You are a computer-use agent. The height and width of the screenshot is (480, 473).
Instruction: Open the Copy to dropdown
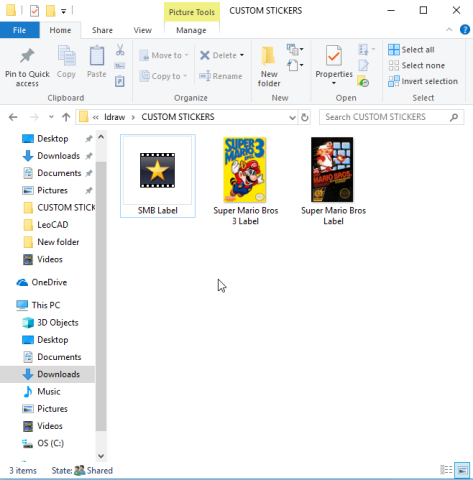(x=163, y=76)
